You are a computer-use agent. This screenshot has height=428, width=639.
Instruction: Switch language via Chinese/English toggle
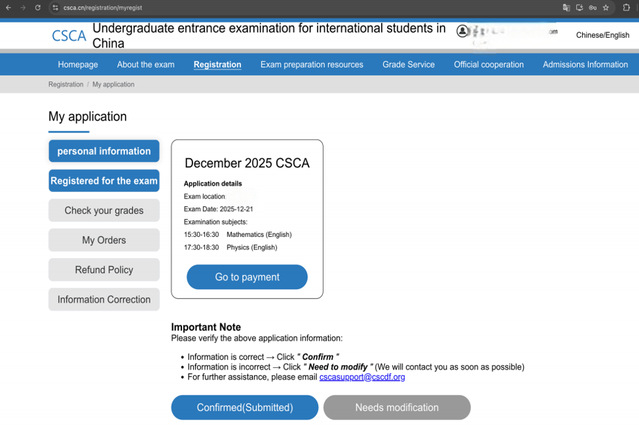[x=603, y=36]
